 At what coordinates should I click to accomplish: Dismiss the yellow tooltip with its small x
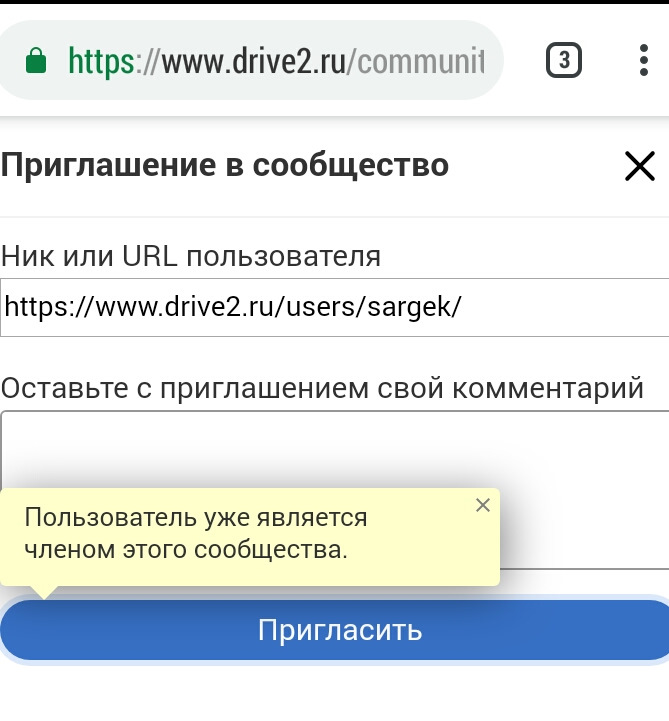(x=483, y=505)
